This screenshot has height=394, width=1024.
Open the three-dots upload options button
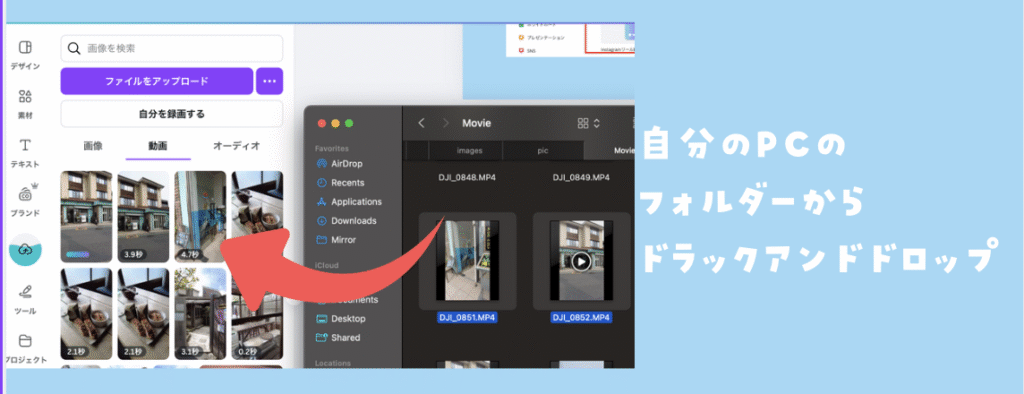tap(270, 81)
